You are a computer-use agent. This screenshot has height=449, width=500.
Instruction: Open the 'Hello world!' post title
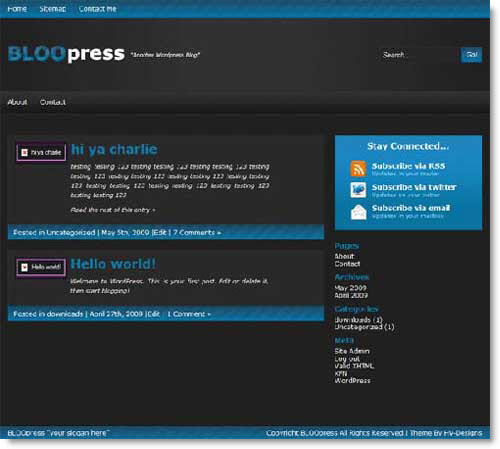(113, 264)
